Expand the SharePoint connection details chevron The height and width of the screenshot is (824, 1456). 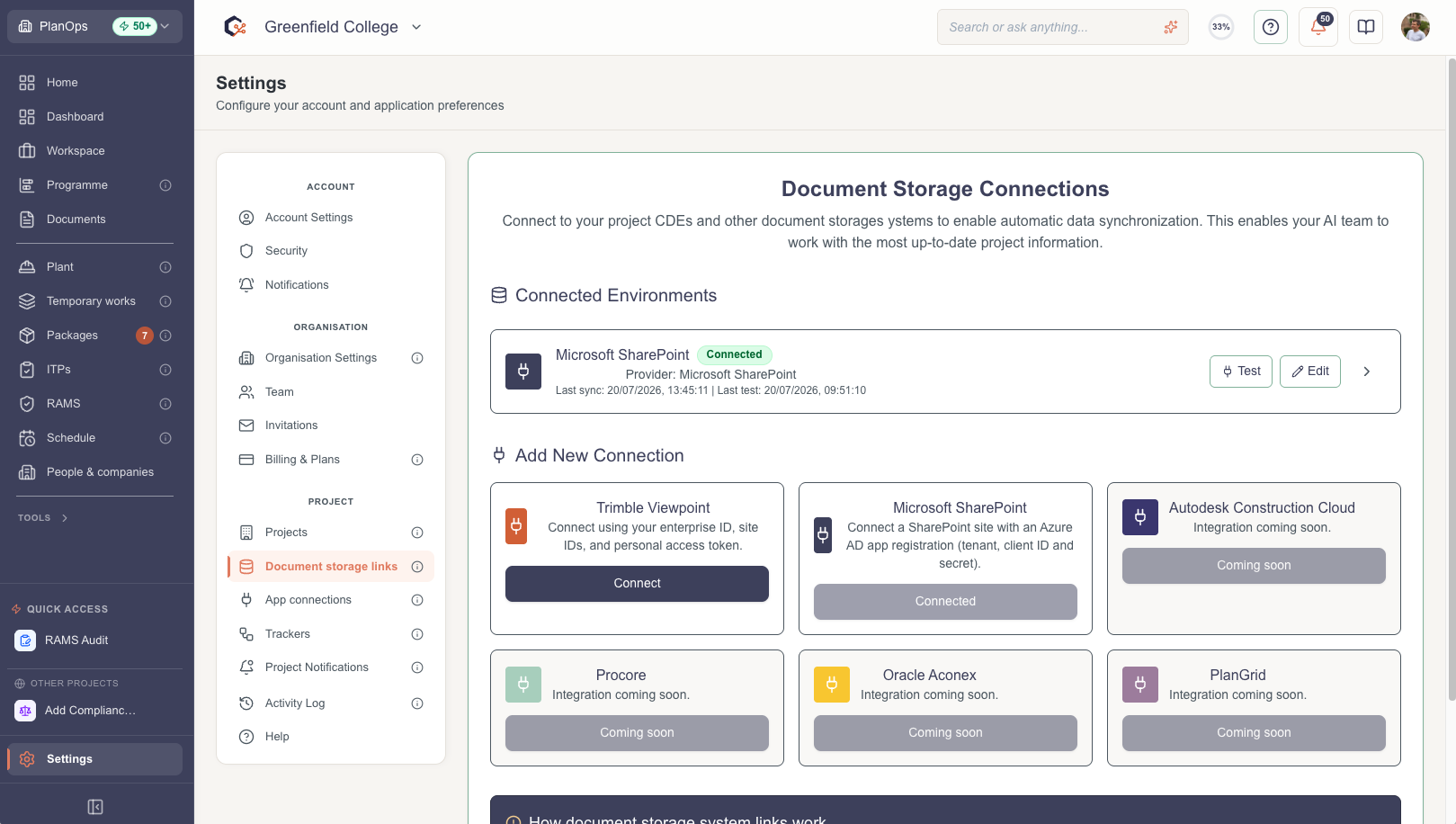(x=1367, y=372)
